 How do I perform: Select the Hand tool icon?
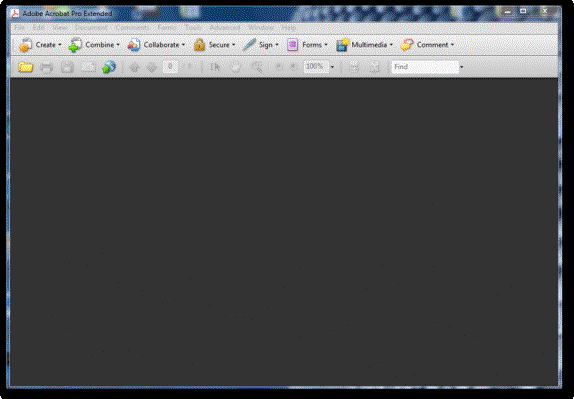tap(236, 67)
